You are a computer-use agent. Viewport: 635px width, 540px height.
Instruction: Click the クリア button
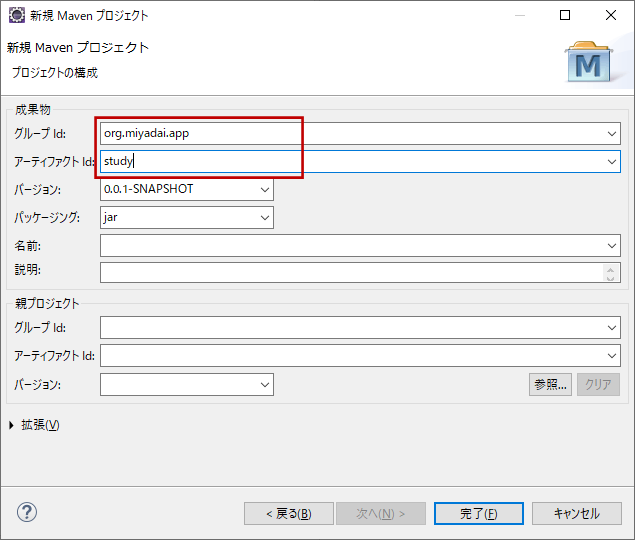tap(598, 384)
